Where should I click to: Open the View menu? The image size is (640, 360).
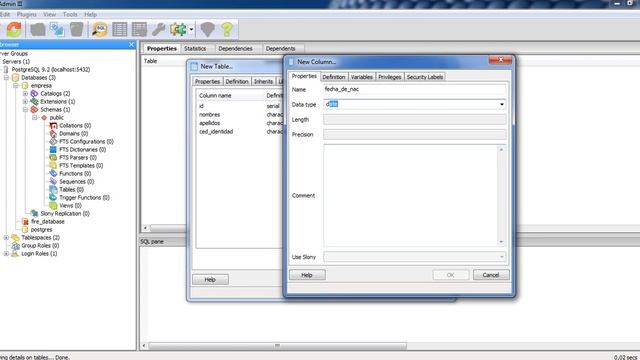click(x=49, y=14)
